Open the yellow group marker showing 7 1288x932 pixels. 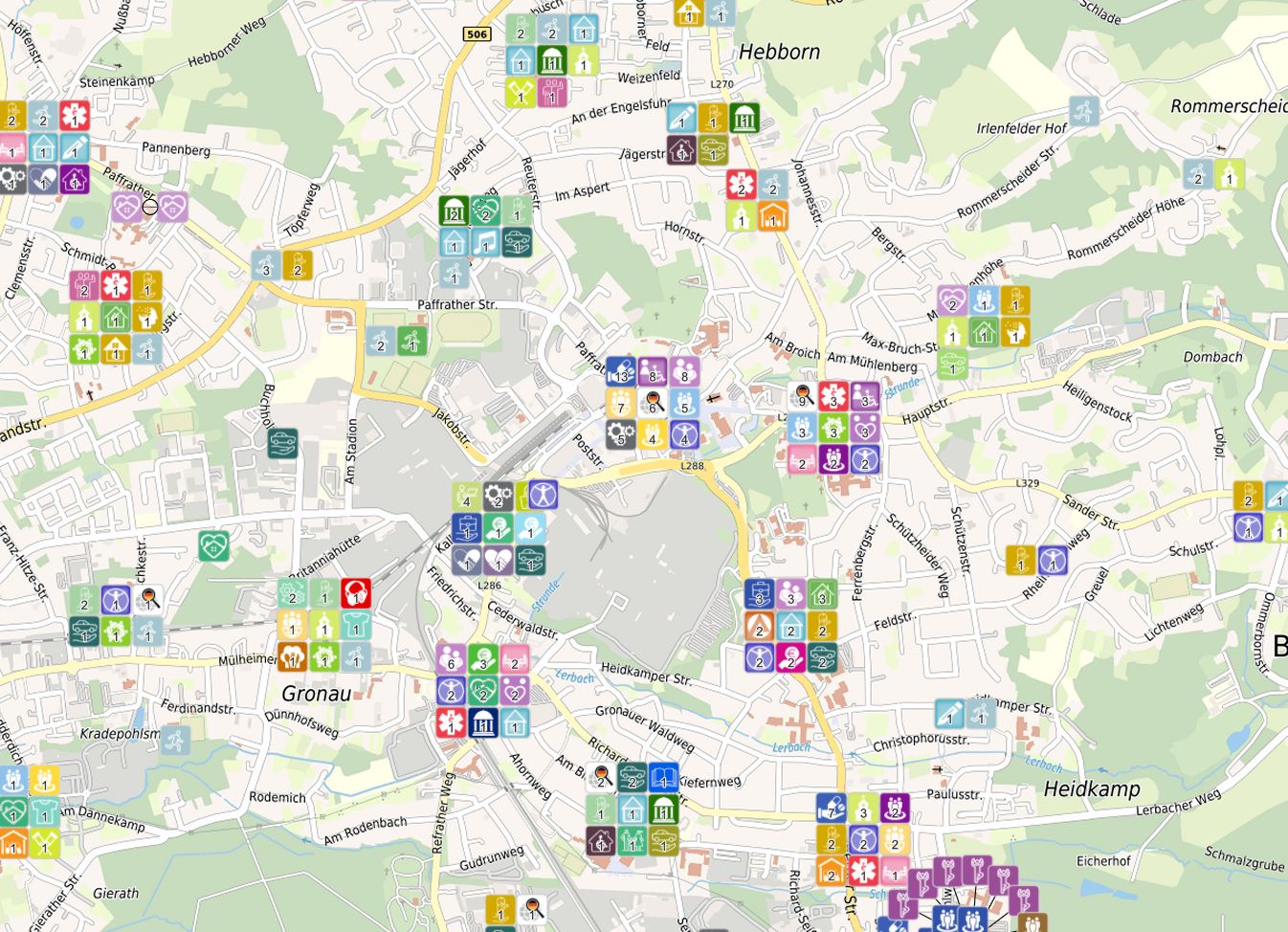point(620,403)
